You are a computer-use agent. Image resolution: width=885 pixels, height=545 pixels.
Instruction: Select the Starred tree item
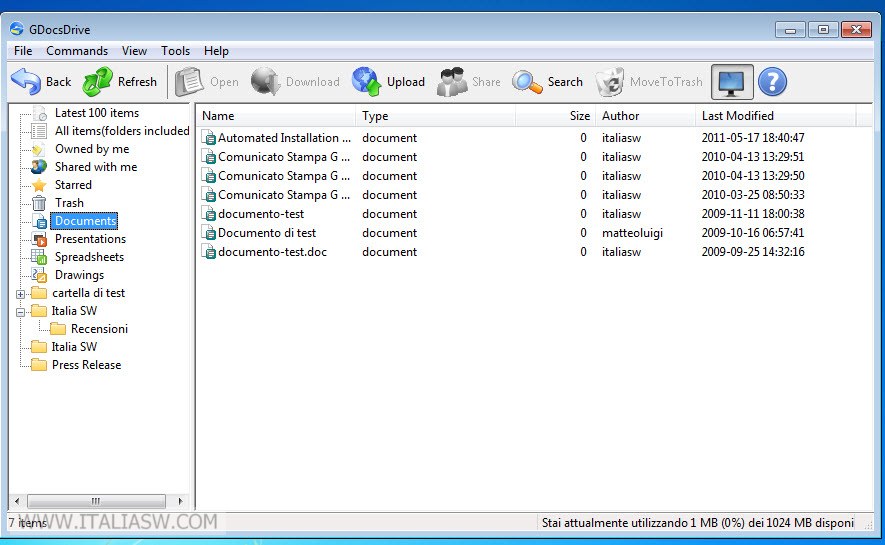(x=73, y=185)
